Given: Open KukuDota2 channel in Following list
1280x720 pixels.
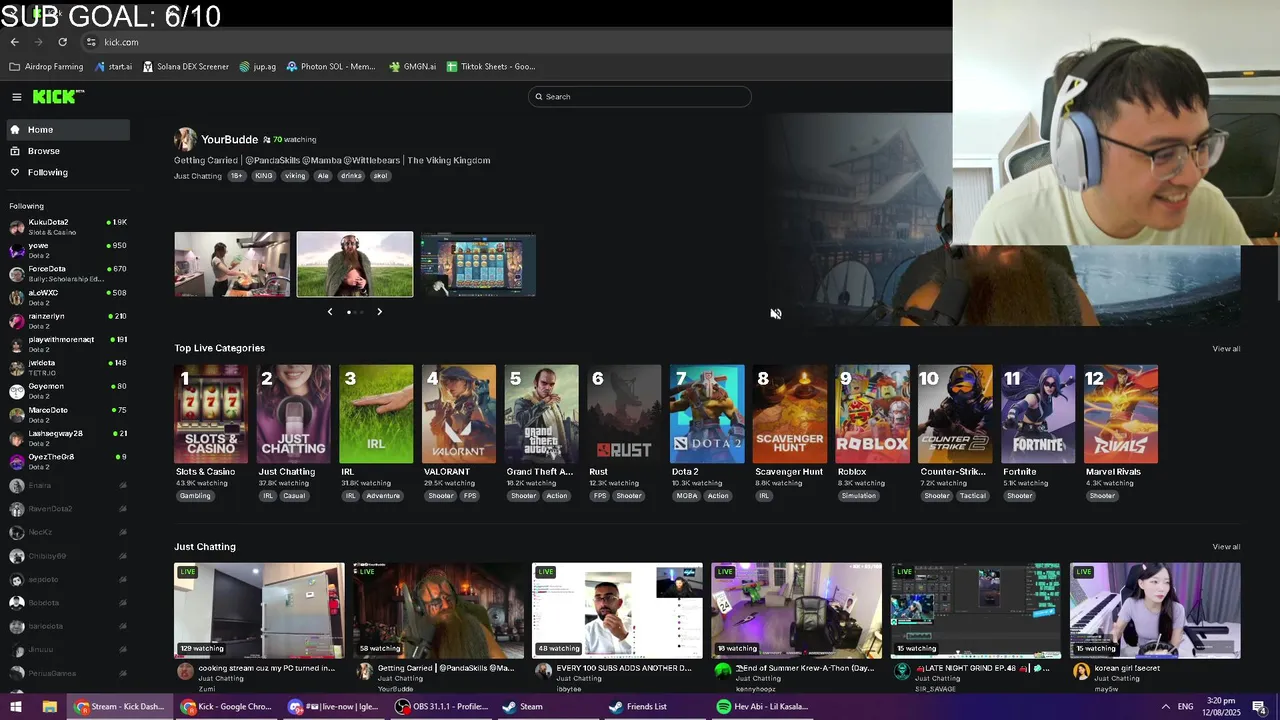Looking at the screenshot, I should (67, 227).
